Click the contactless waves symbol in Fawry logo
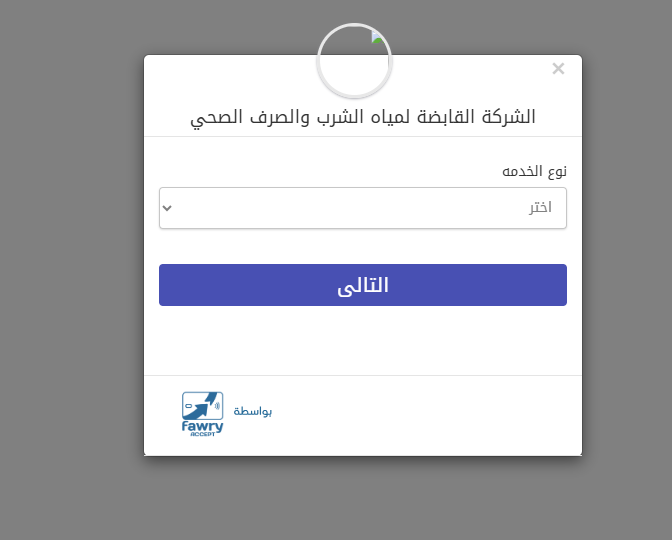672x540 pixels. (218, 405)
